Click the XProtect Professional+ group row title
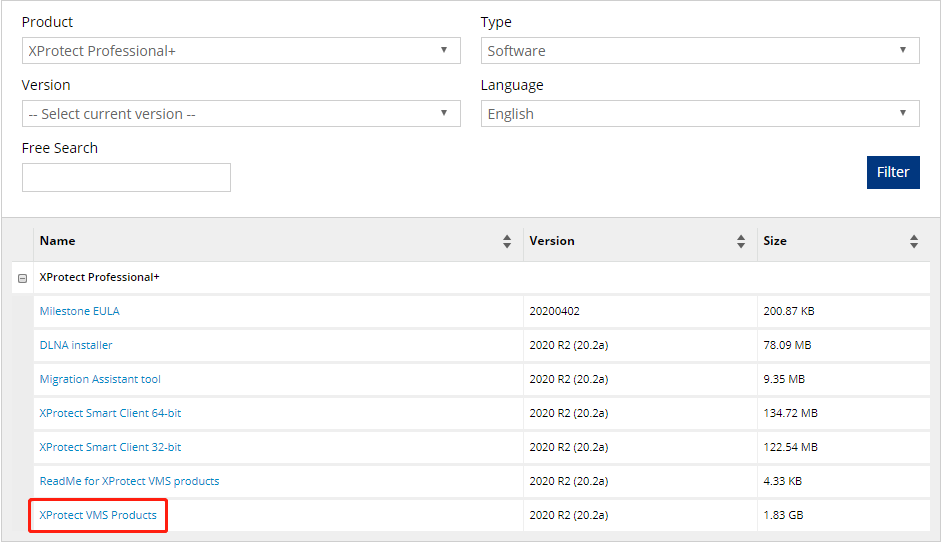Screen dimensions: 945x545 pos(99,277)
